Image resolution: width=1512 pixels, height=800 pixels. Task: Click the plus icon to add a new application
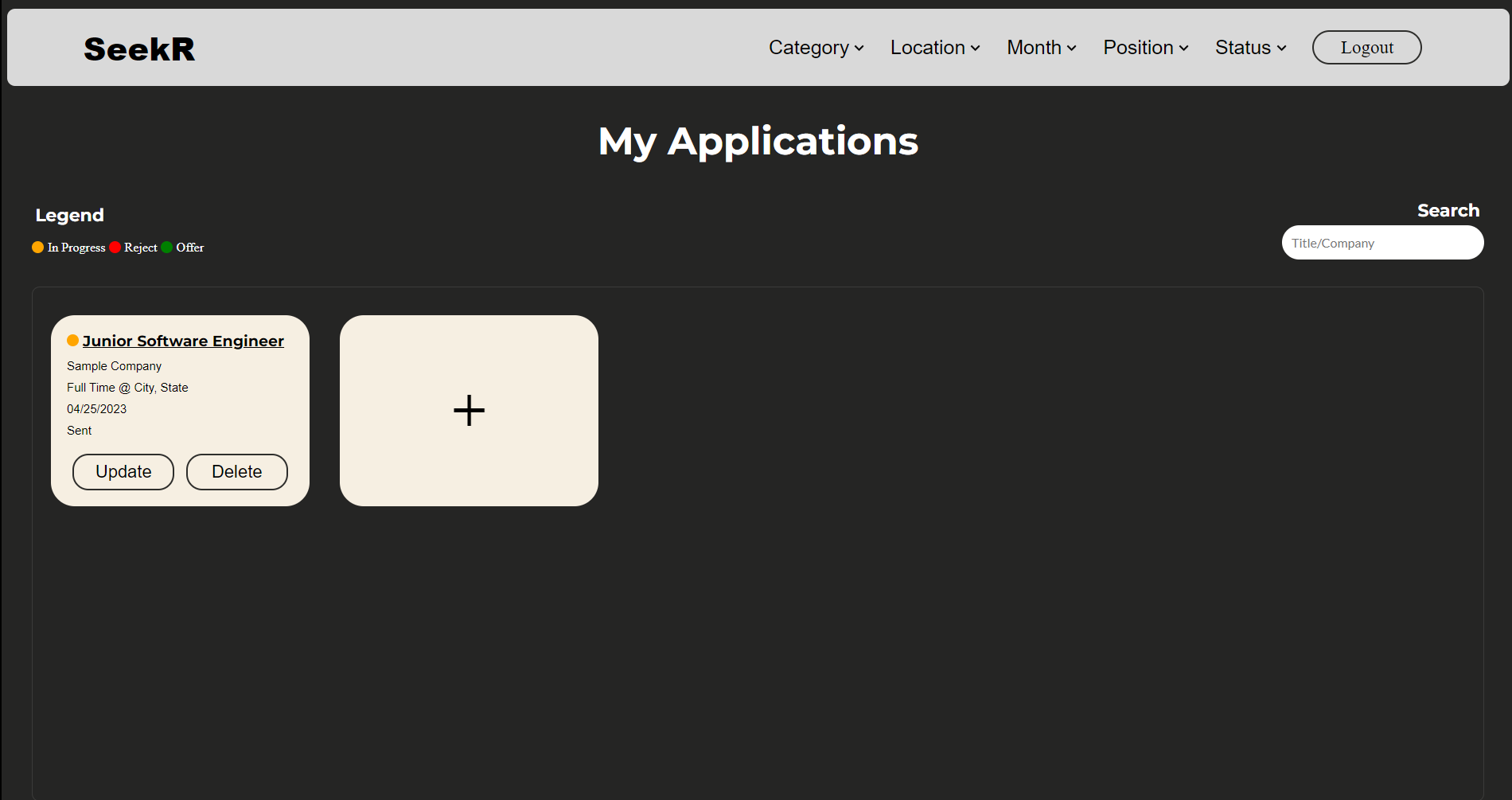point(469,410)
